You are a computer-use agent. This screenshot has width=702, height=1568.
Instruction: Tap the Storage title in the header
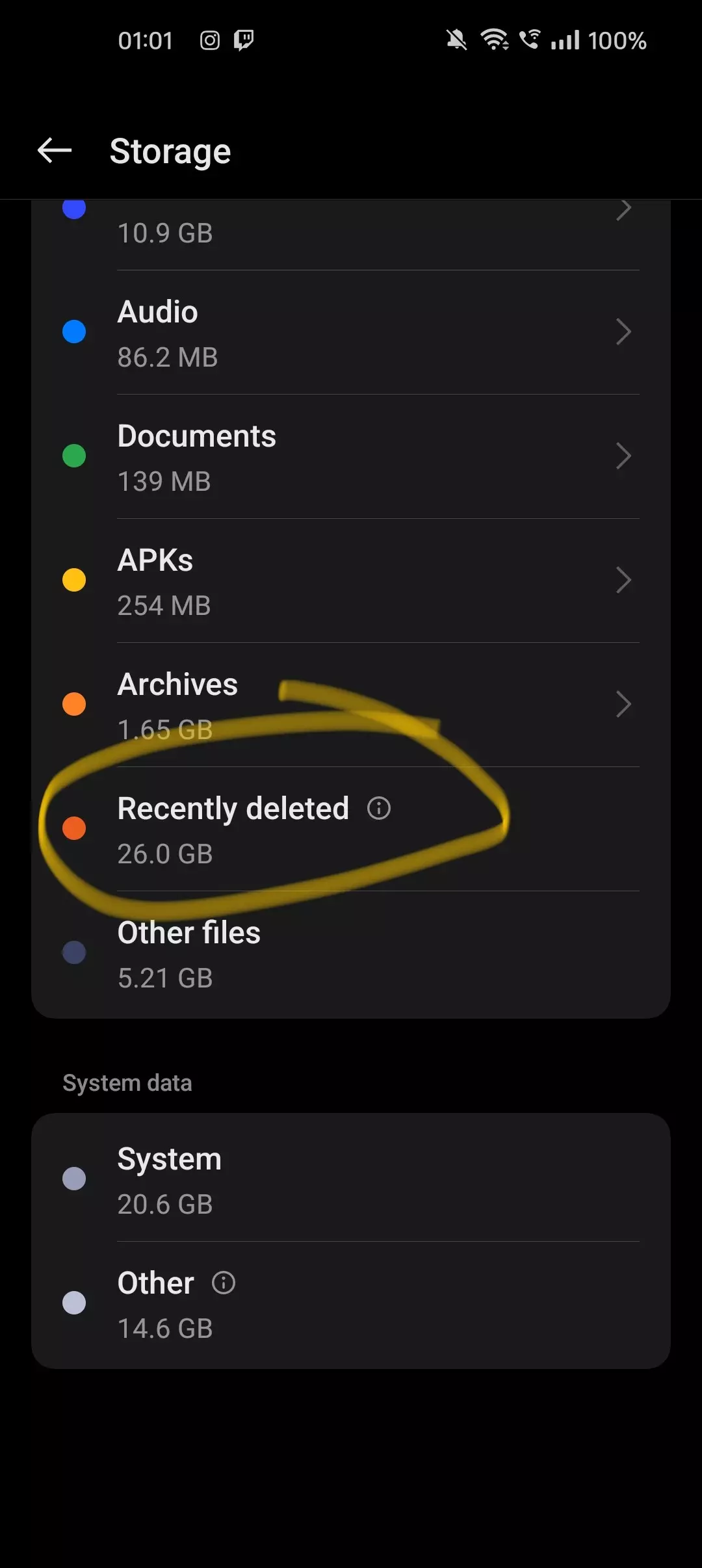[170, 150]
